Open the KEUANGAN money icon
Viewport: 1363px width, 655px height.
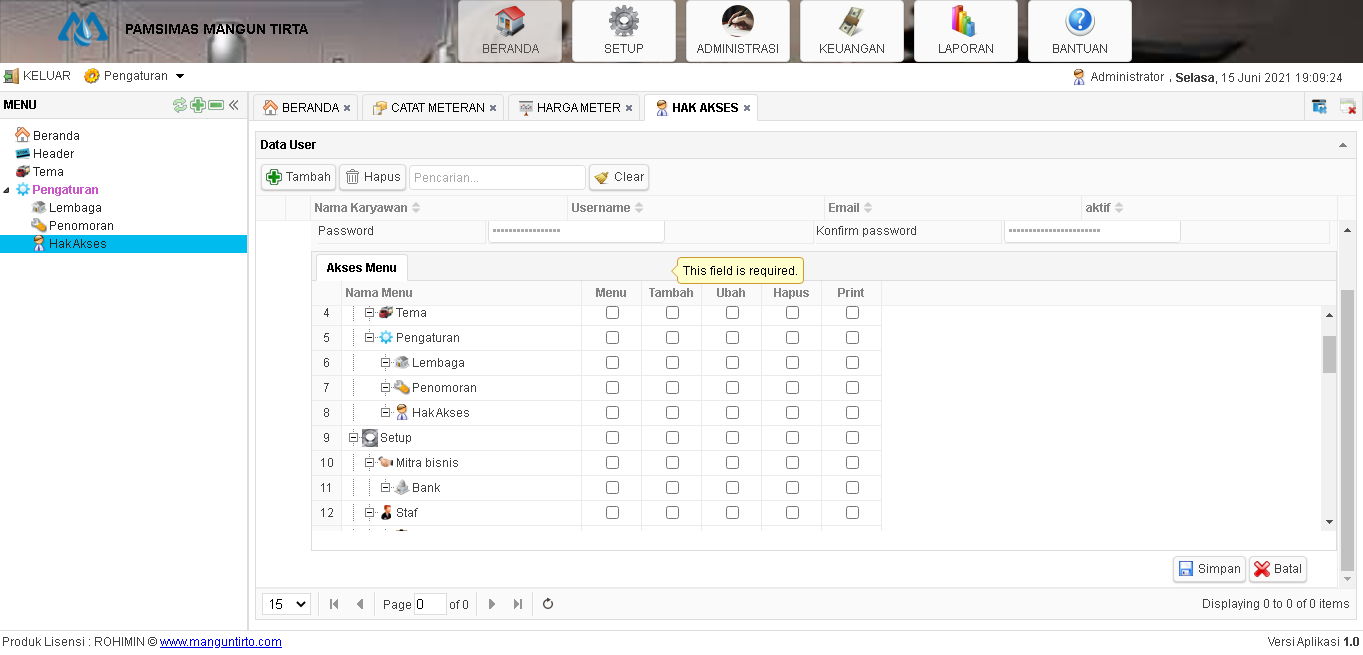click(x=851, y=21)
